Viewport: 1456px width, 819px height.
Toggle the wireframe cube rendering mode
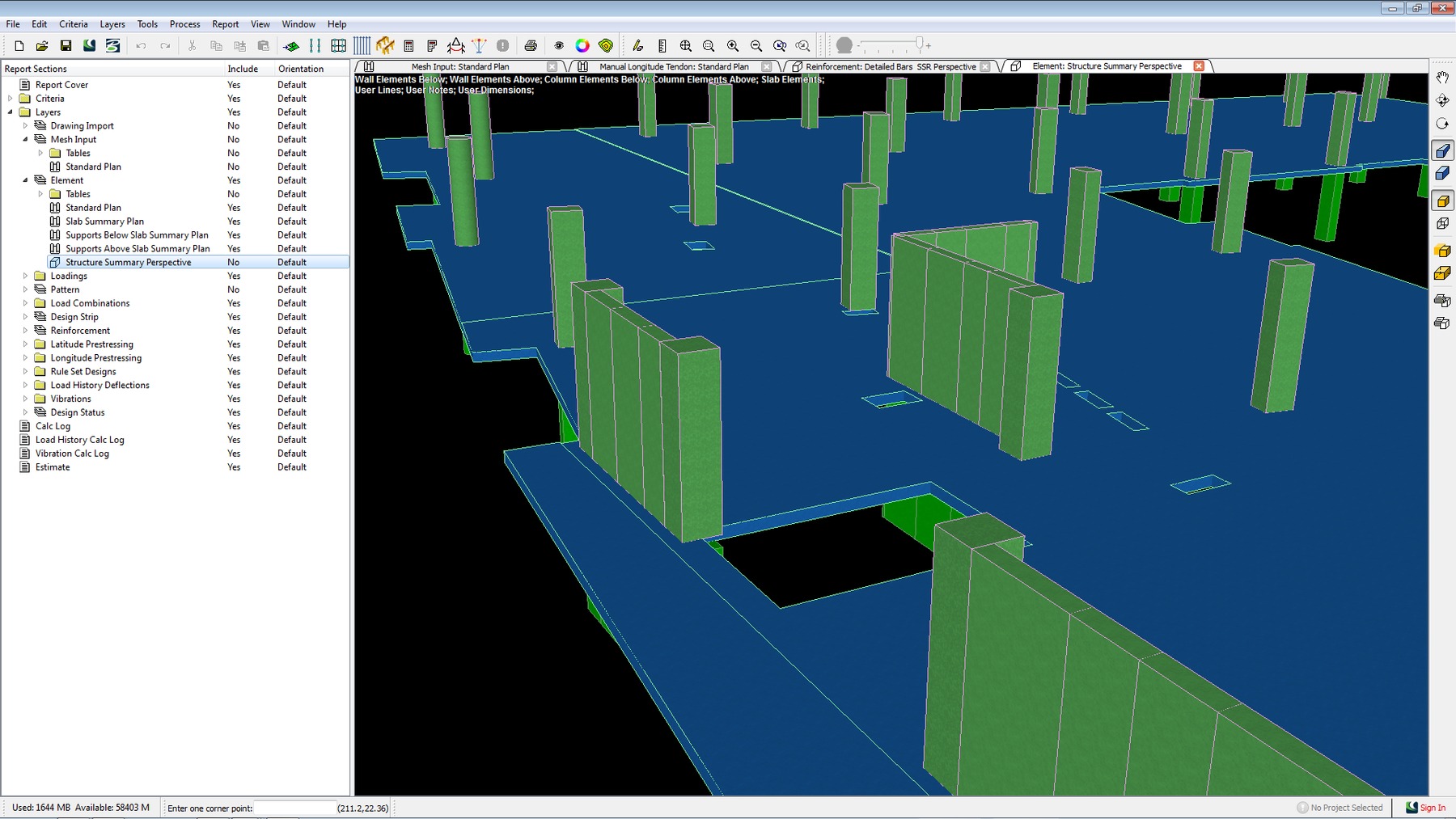[1442, 224]
